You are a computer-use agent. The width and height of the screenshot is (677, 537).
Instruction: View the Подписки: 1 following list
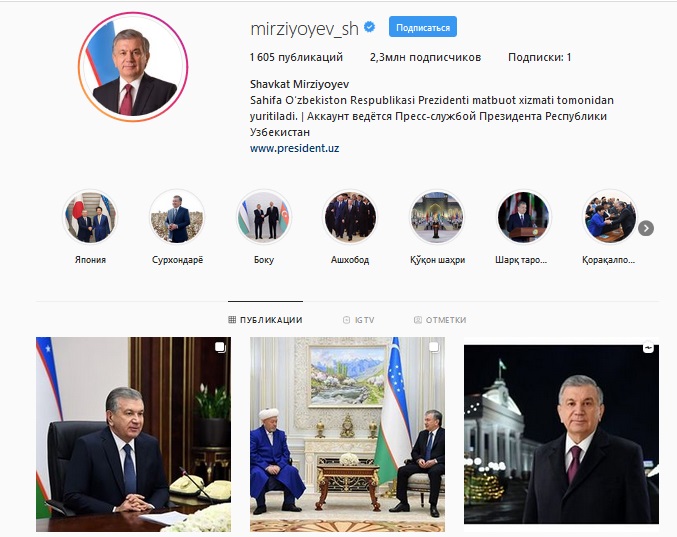pos(539,57)
